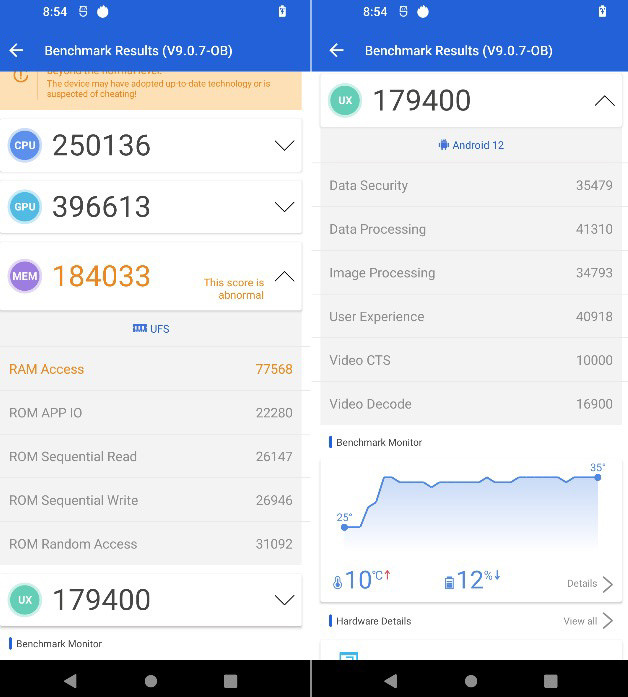Tap Android back button on right navigation bar
The height and width of the screenshot is (697, 628).
(x=391, y=681)
